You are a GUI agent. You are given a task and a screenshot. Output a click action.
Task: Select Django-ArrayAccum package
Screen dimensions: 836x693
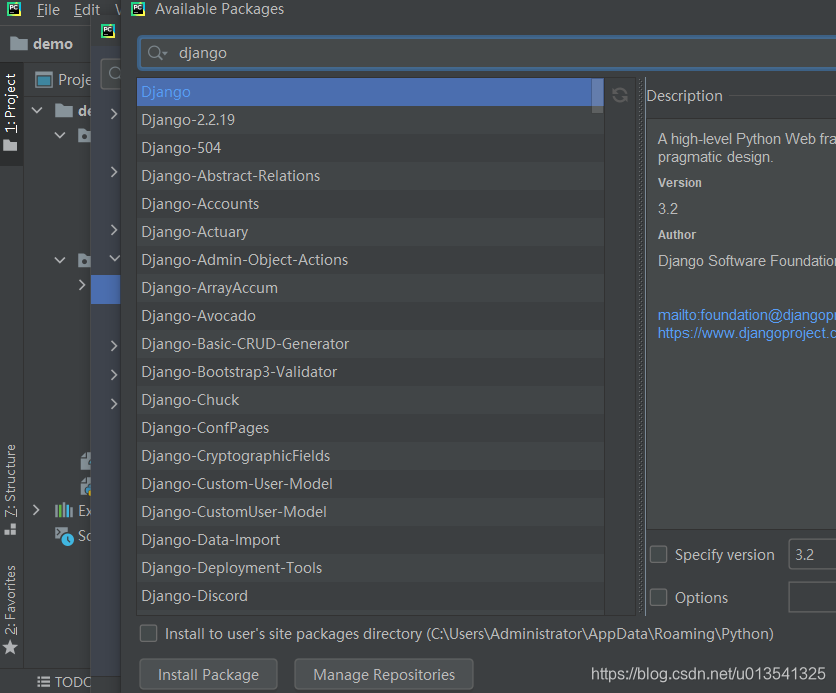370,288
